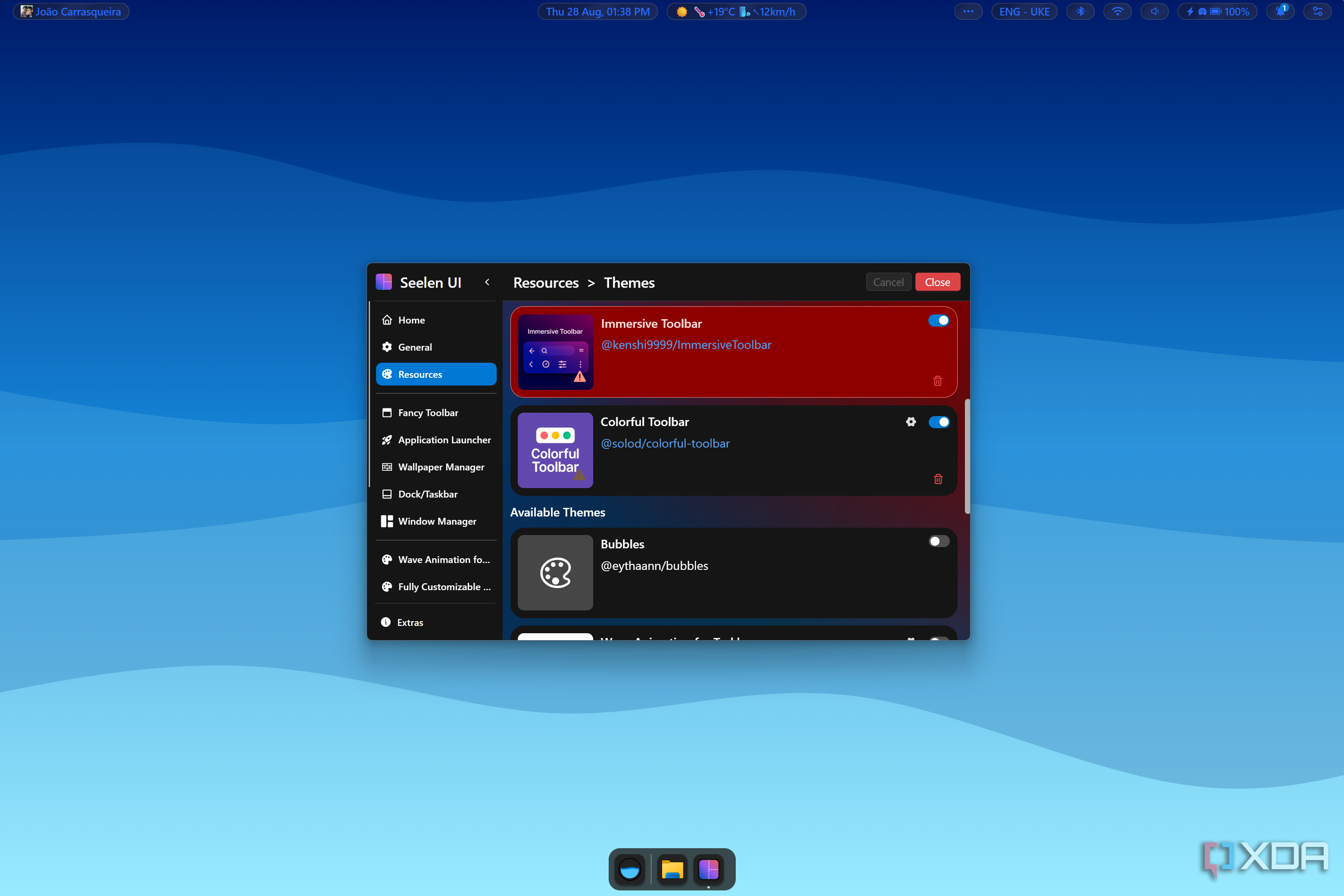Image resolution: width=1344 pixels, height=896 pixels.
Task: Open @solod/colorful-toolbar link
Action: (x=665, y=443)
